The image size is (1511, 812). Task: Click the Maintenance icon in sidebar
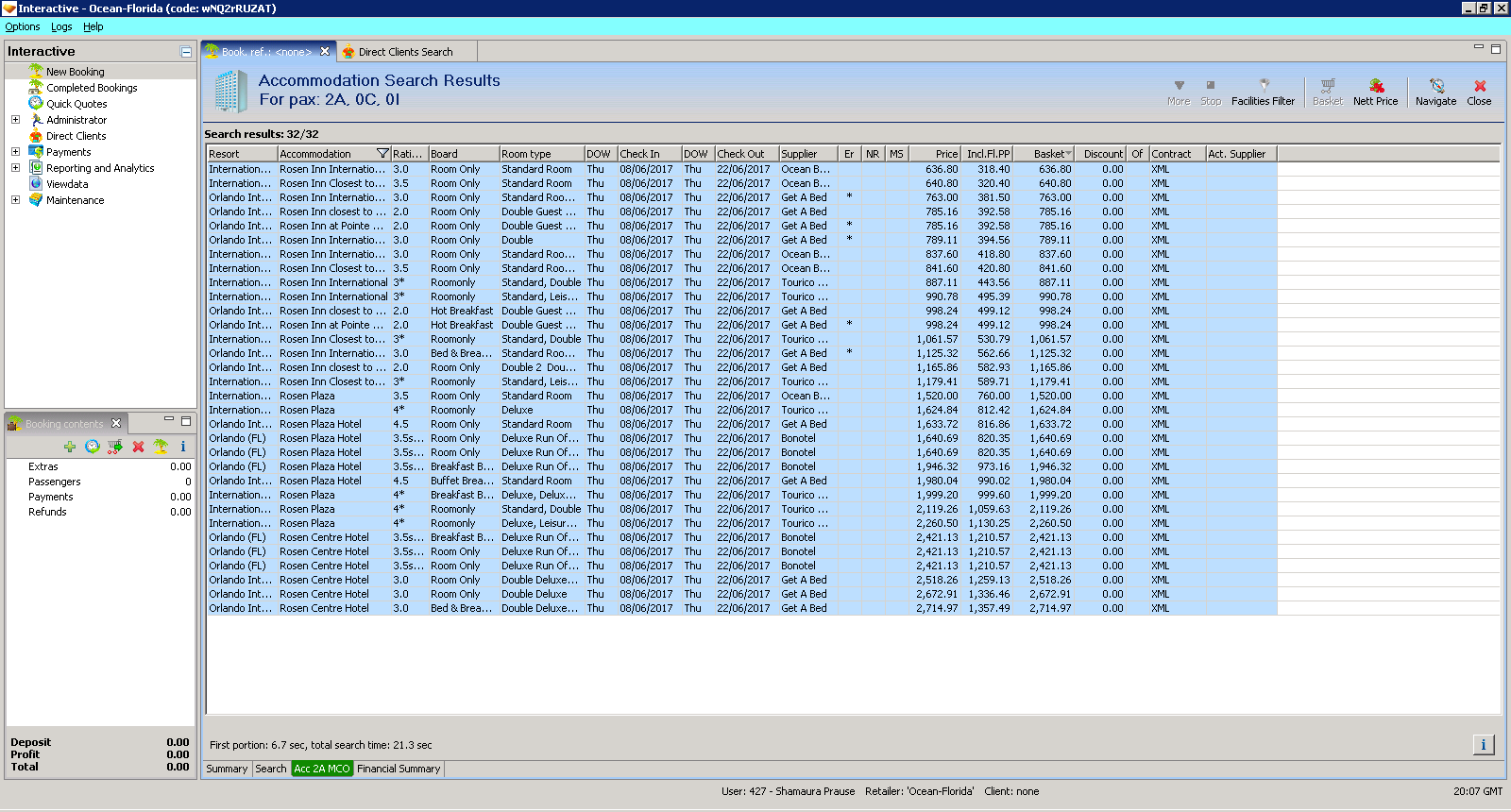(36, 199)
